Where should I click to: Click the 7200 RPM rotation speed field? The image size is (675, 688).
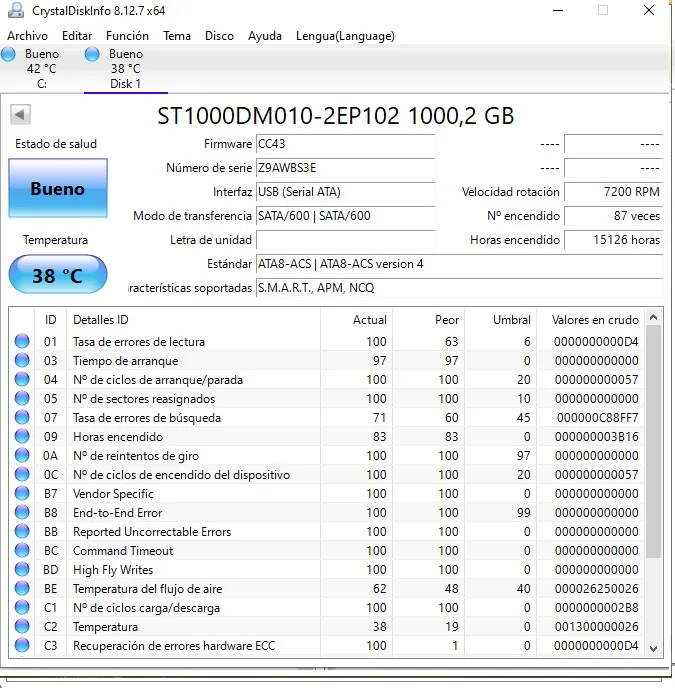614,192
